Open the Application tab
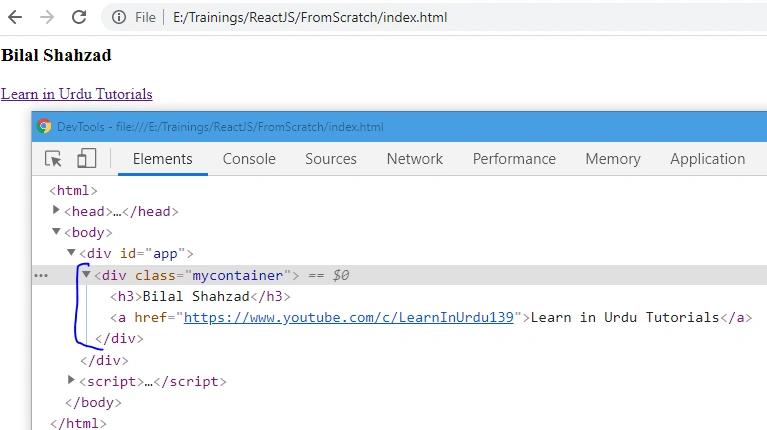 (x=708, y=159)
